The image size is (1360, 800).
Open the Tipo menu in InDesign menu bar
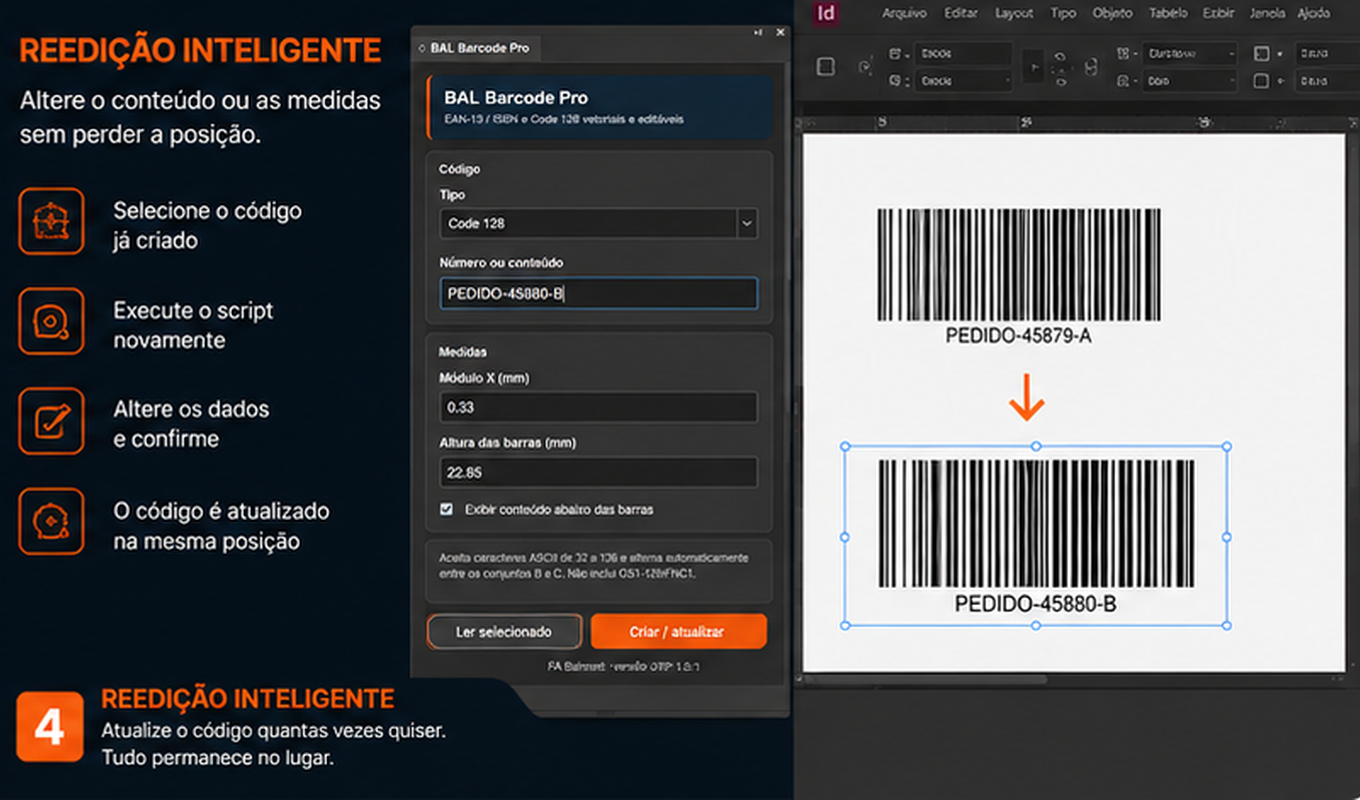click(1063, 13)
